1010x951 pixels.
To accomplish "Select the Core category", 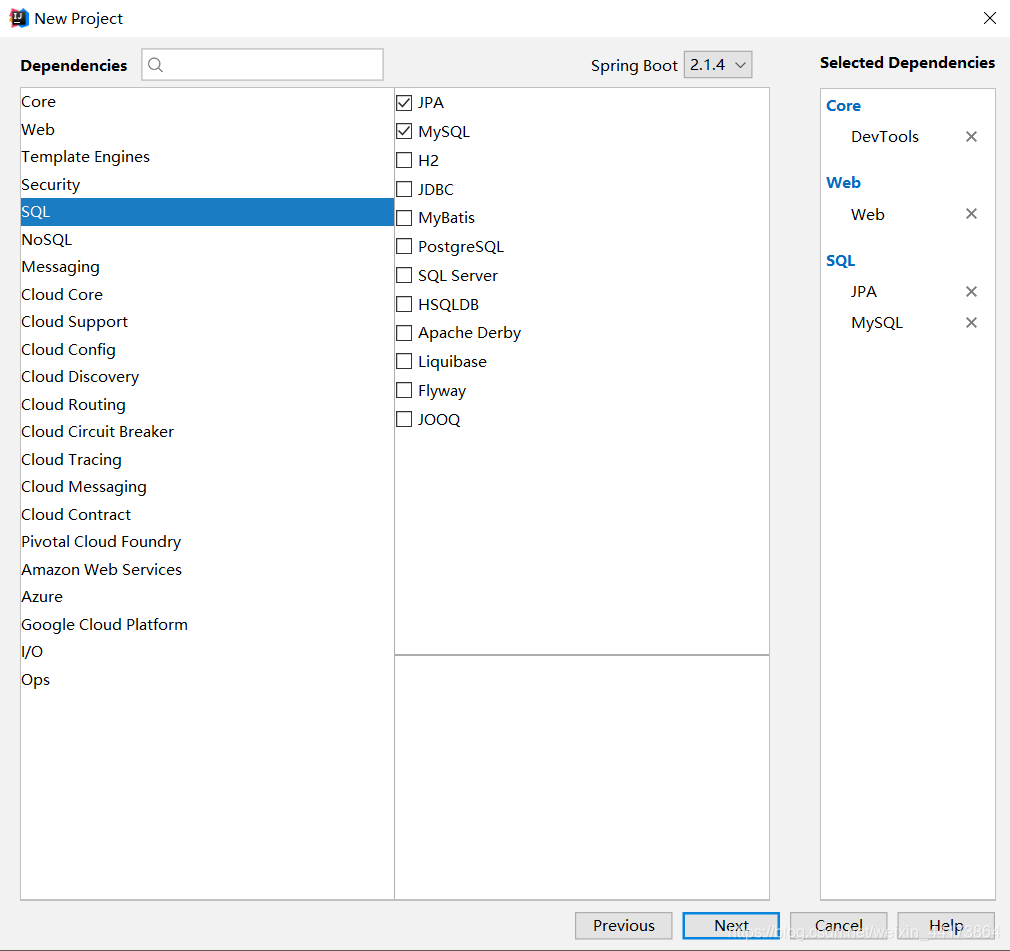I will point(207,102).
